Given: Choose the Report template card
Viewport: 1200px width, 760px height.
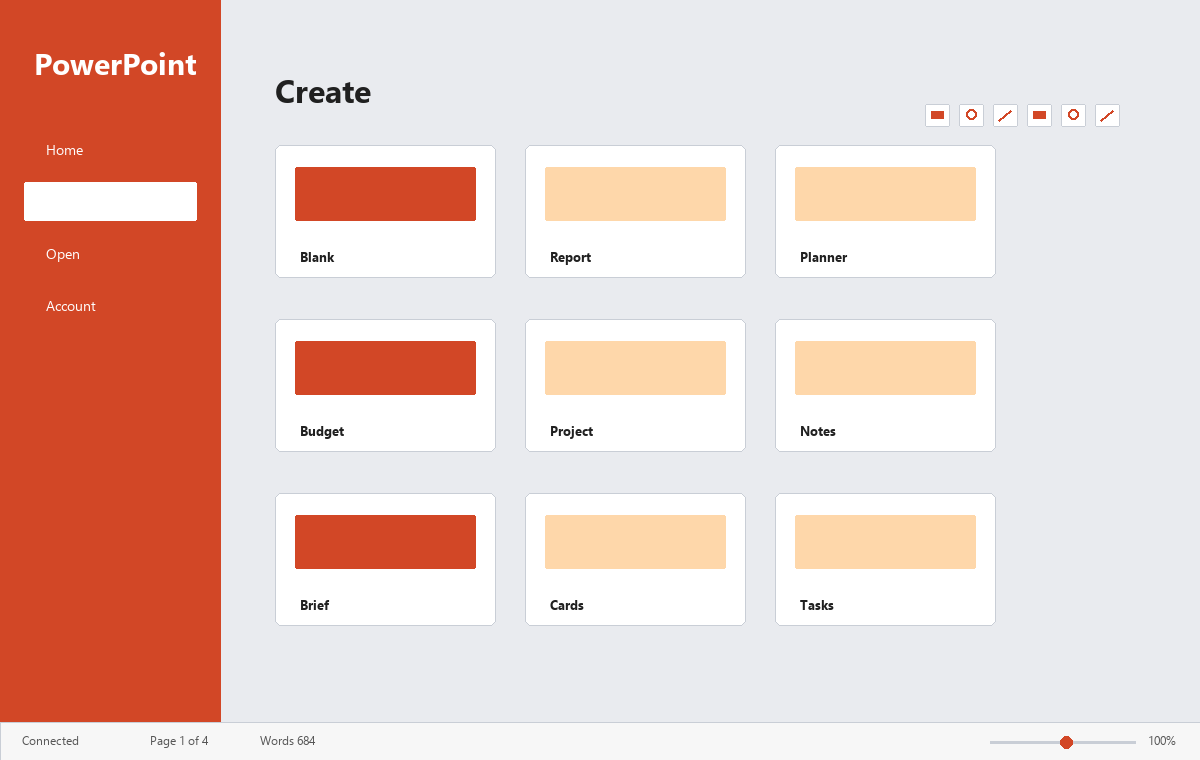Looking at the screenshot, I should click(x=635, y=211).
